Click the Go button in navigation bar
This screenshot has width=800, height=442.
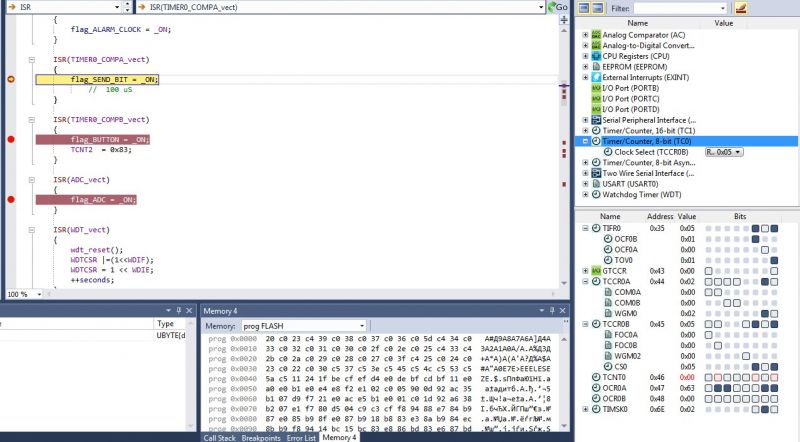tap(562, 7)
